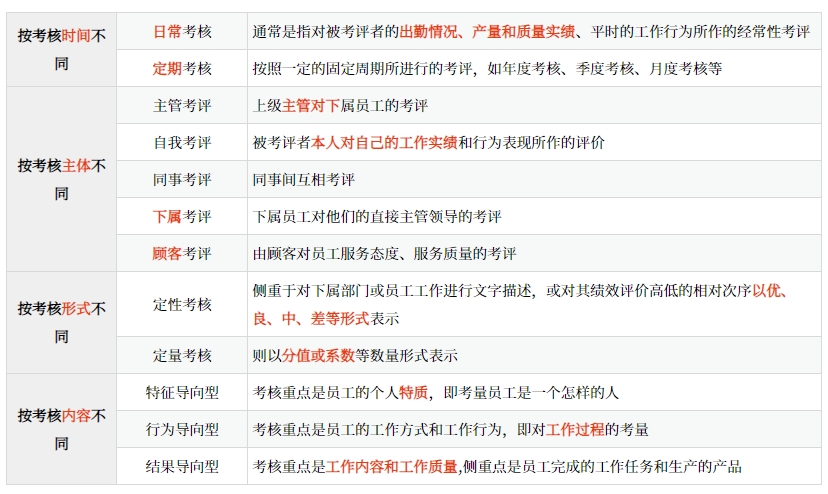This screenshot has width=828, height=494.
Task: Select the 定性考核 cell
Action: coord(182,304)
